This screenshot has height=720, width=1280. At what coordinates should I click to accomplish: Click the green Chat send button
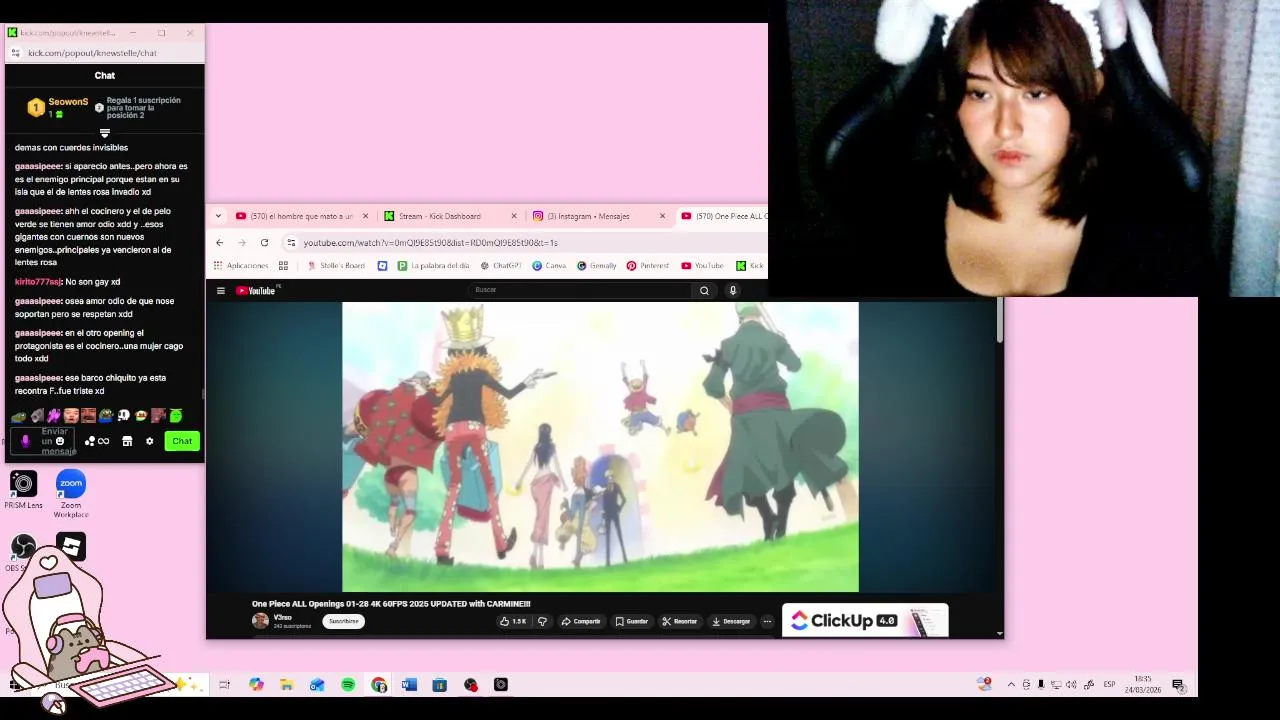pyautogui.click(x=182, y=441)
